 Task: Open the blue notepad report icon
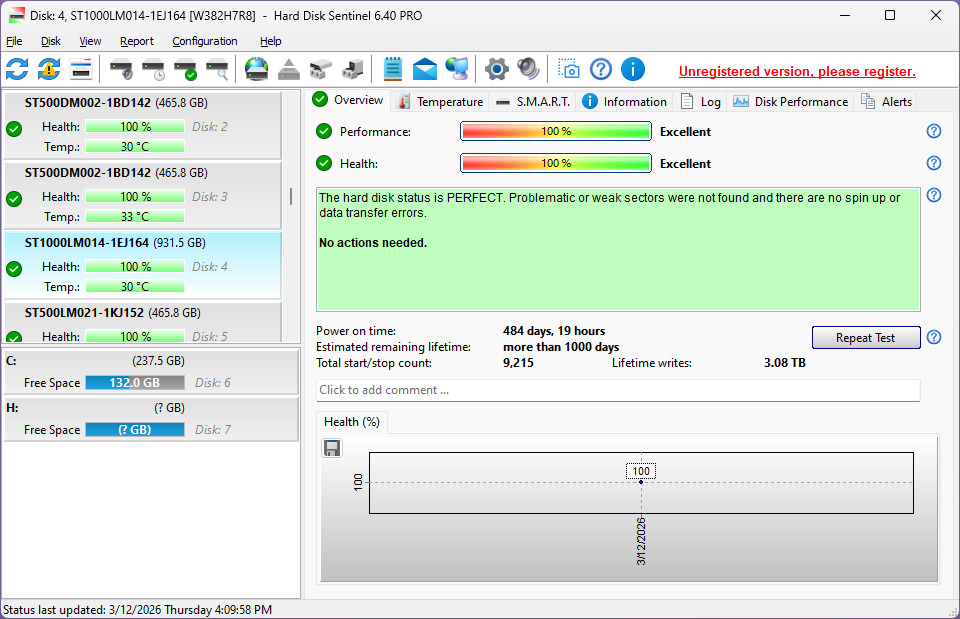[x=392, y=69]
